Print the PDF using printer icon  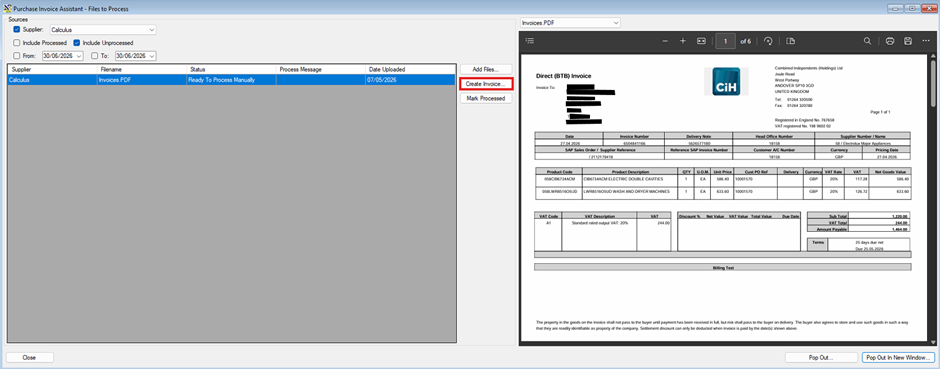pyautogui.click(x=890, y=41)
